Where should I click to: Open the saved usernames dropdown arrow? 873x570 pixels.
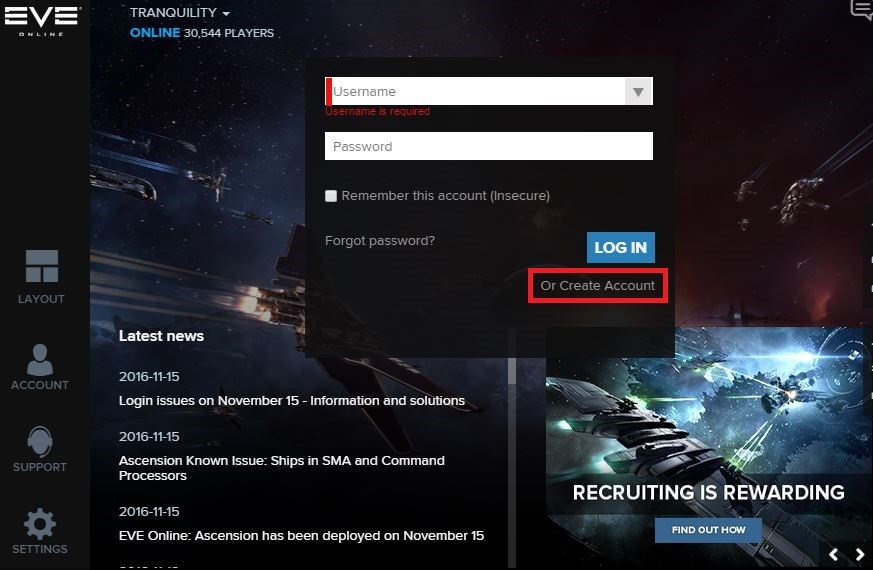pos(638,91)
